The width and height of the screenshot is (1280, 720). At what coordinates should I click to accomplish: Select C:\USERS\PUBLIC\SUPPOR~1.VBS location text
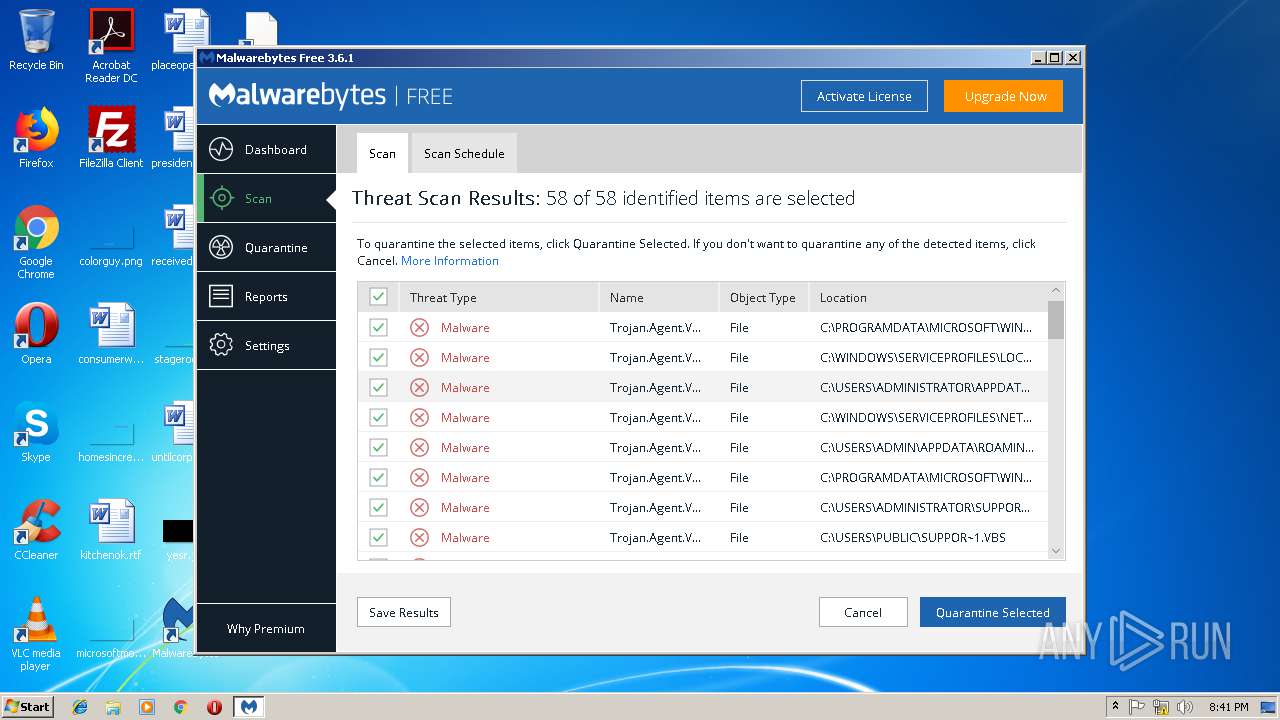[913, 537]
